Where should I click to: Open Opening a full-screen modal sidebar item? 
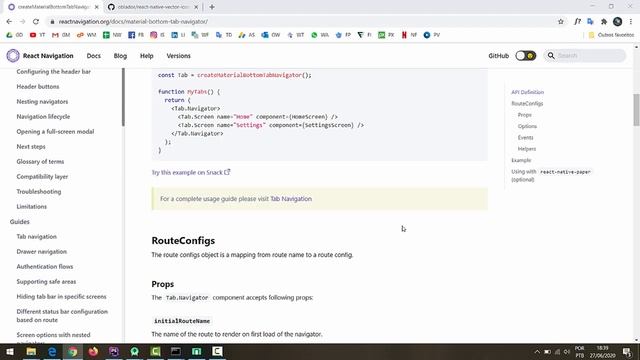pyautogui.click(x=55, y=131)
